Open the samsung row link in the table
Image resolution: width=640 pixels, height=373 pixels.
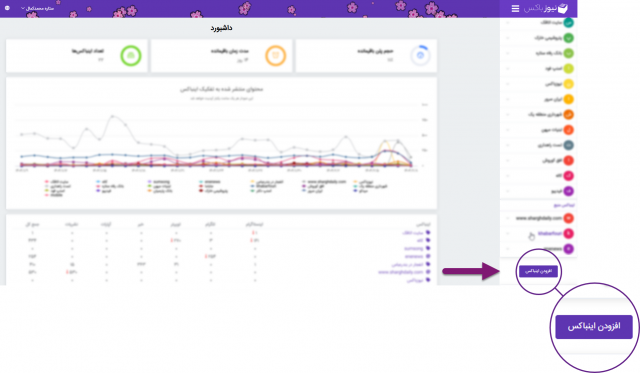click(413, 248)
